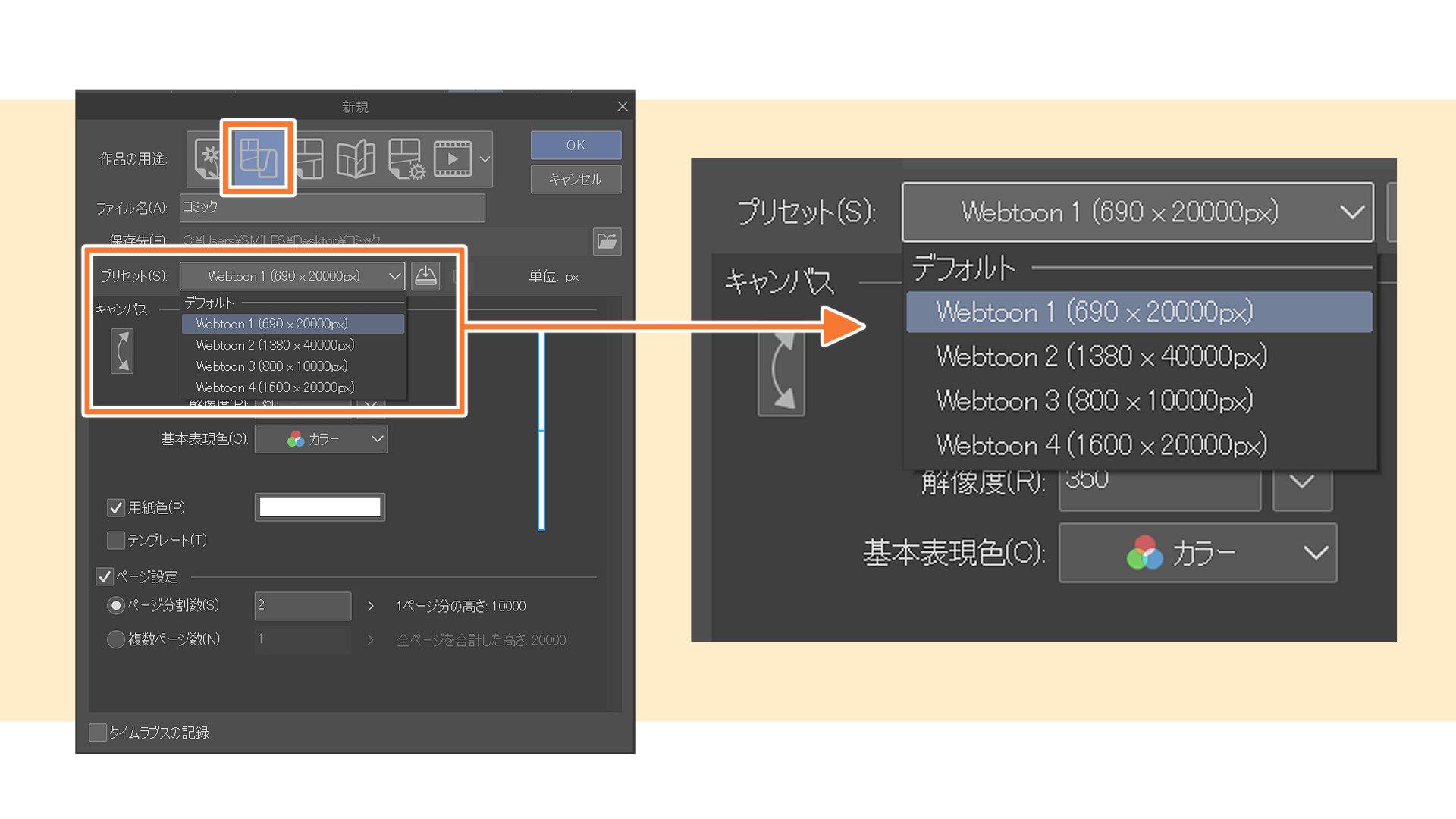Open the プリセット preset dropdown
Image resolution: width=1456 pixels, height=819 pixels.
pyautogui.click(x=293, y=276)
